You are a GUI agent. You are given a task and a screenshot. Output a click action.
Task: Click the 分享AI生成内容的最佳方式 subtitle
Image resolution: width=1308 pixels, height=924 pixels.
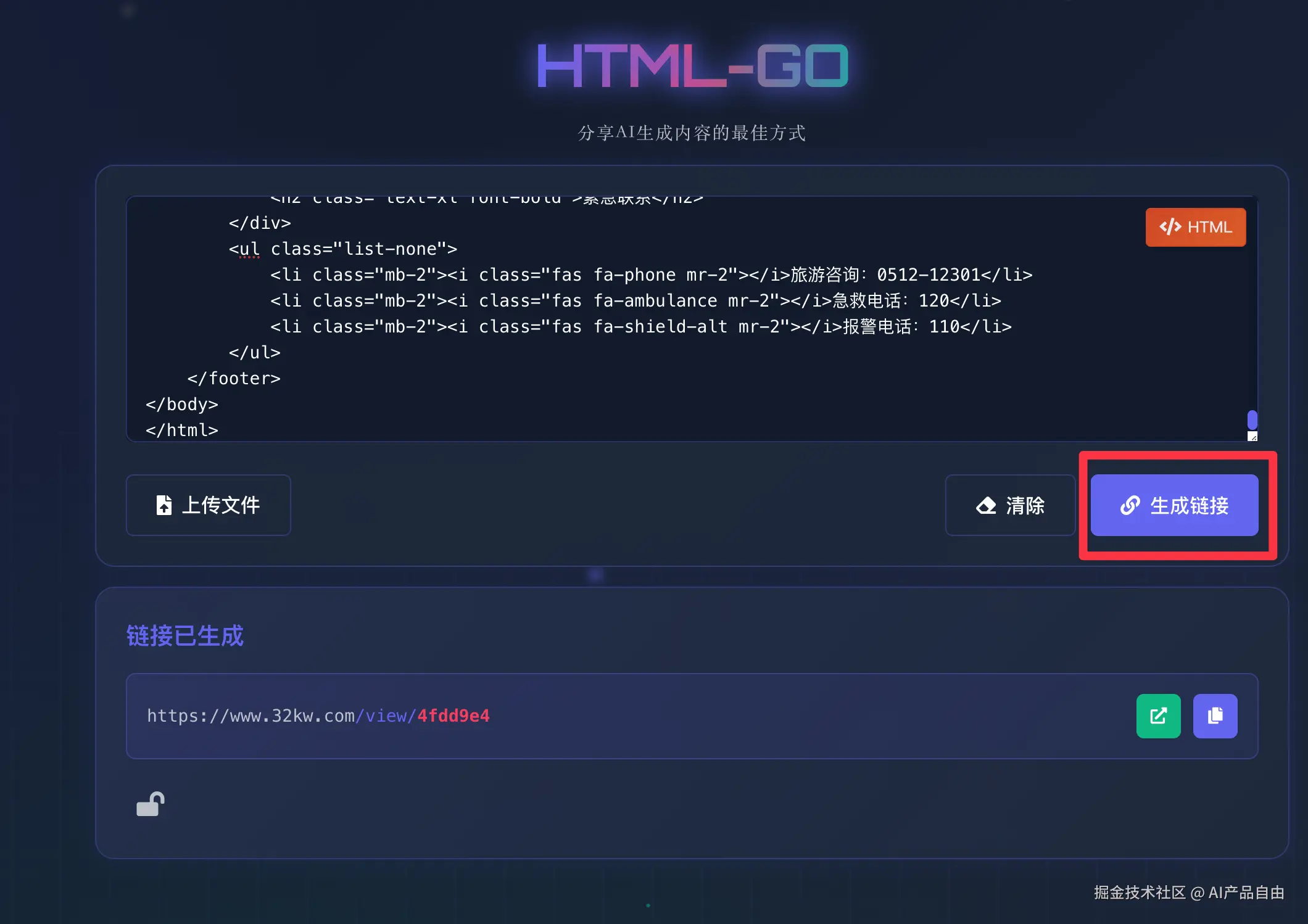pos(692,133)
